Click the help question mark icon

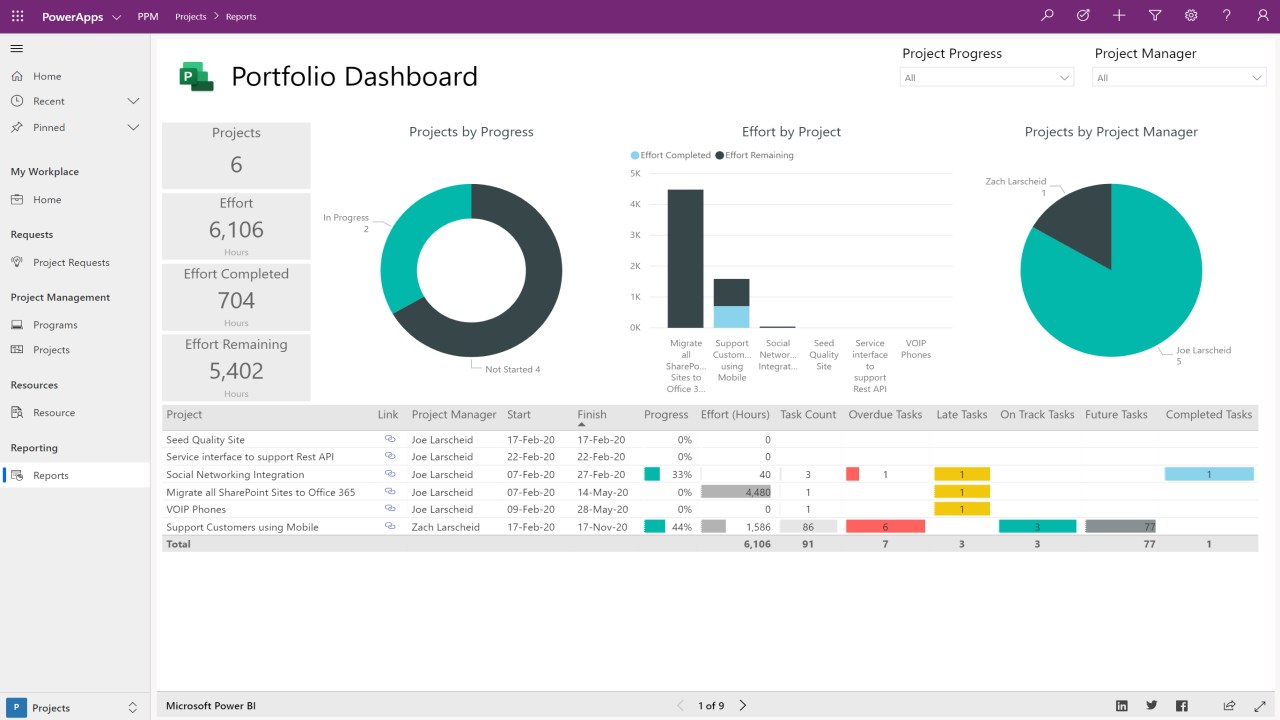1227,16
